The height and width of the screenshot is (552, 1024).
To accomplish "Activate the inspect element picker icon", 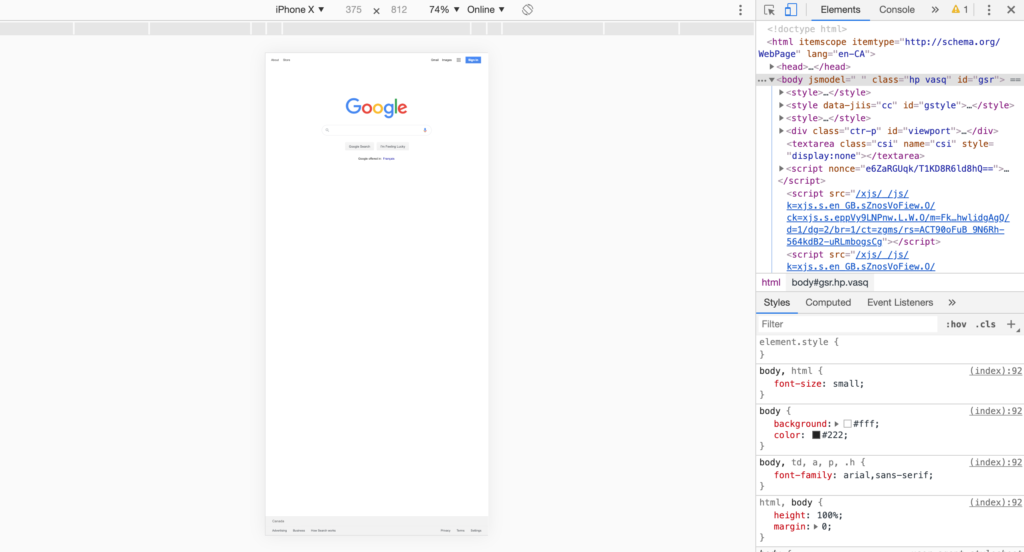I will click(x=769, y=10).
